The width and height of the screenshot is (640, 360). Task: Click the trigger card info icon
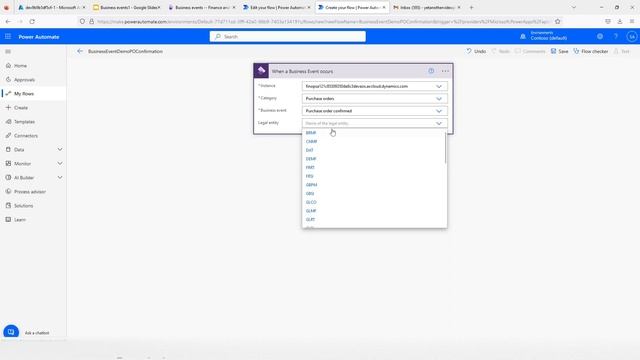[431, 71]
